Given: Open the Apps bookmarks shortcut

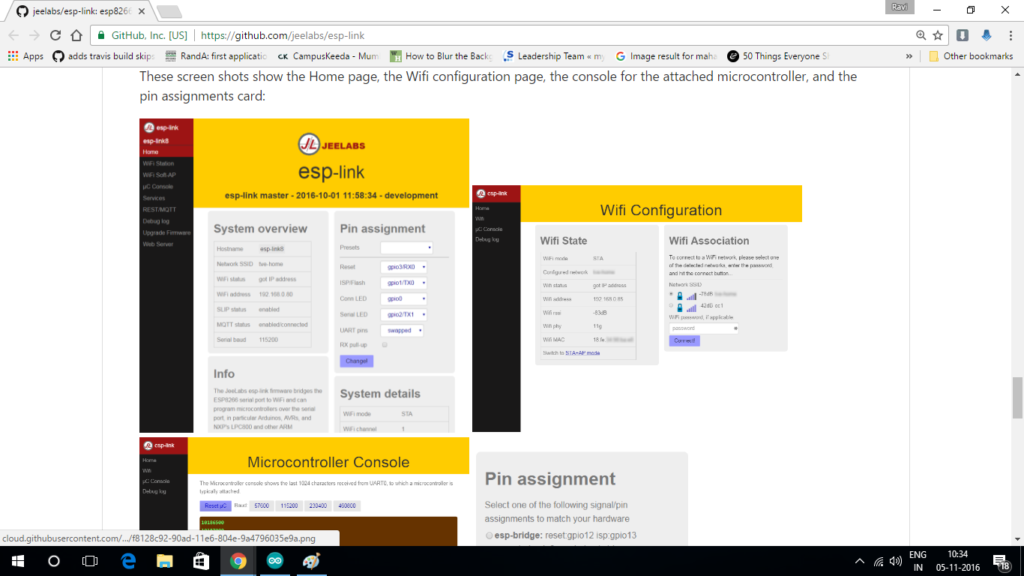Looking at the screenshot, I should (x=25, y=56).
